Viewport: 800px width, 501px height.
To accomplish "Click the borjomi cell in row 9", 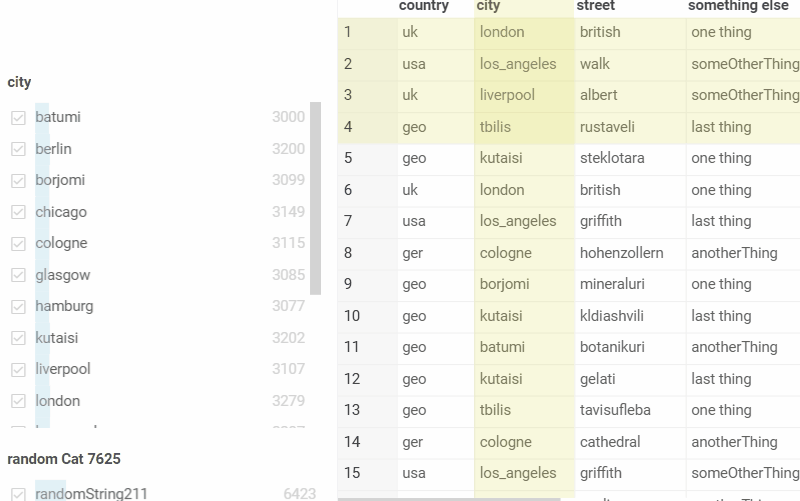I will tap(504, 284).
